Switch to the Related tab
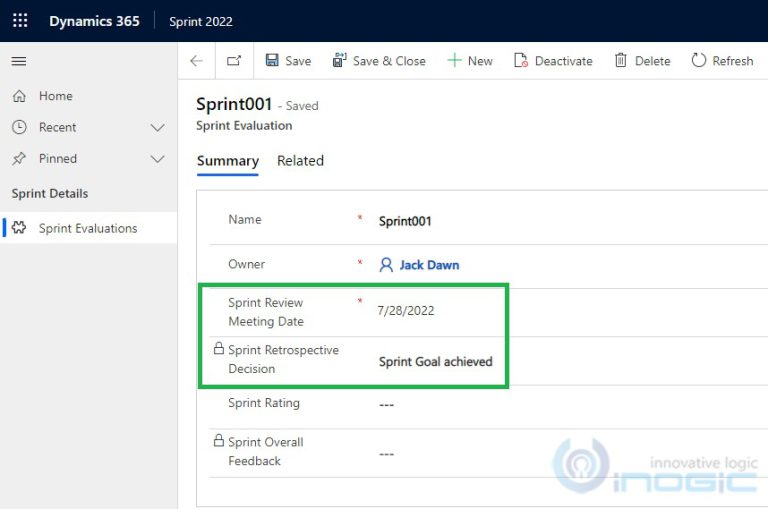 [300, 161]
